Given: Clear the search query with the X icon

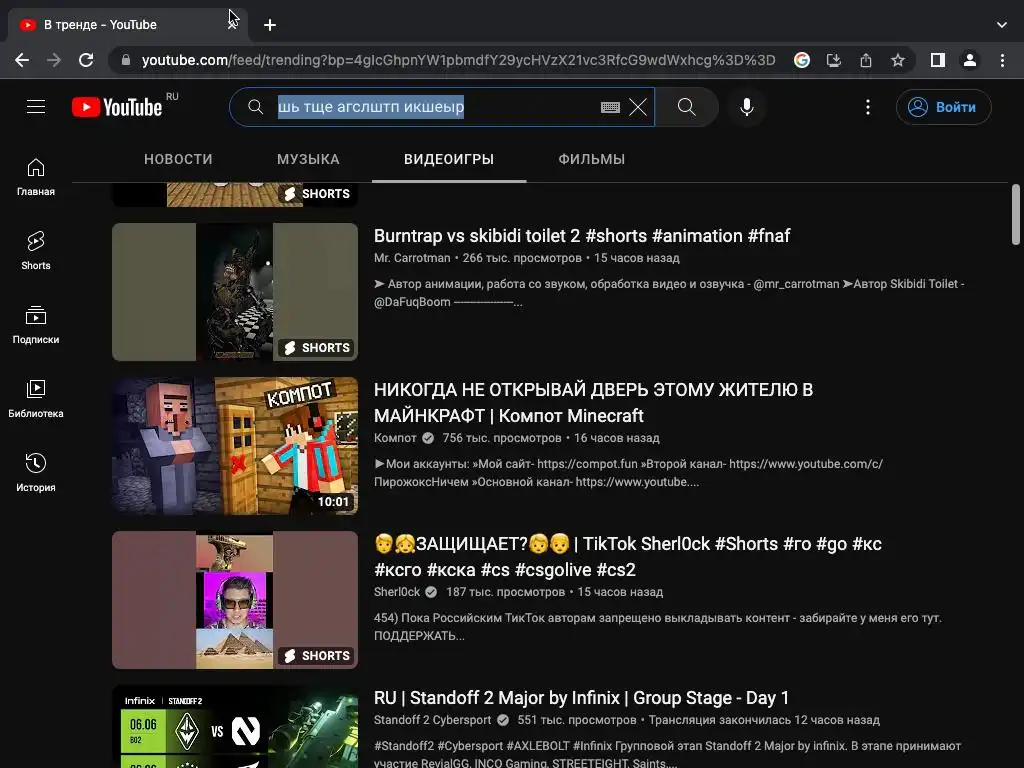Looking at the screenshot, I should click(638, 107).
